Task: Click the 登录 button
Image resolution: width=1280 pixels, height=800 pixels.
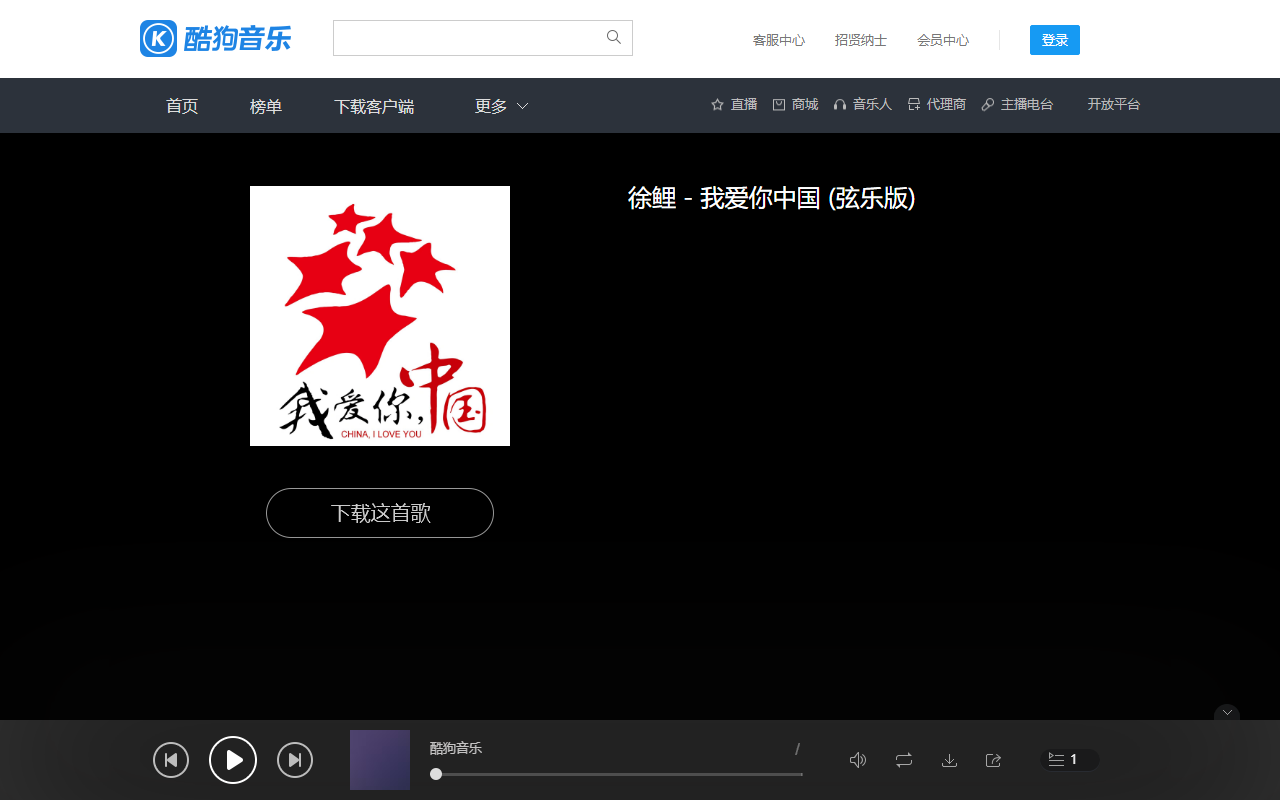Action: tap(1055, 40)
